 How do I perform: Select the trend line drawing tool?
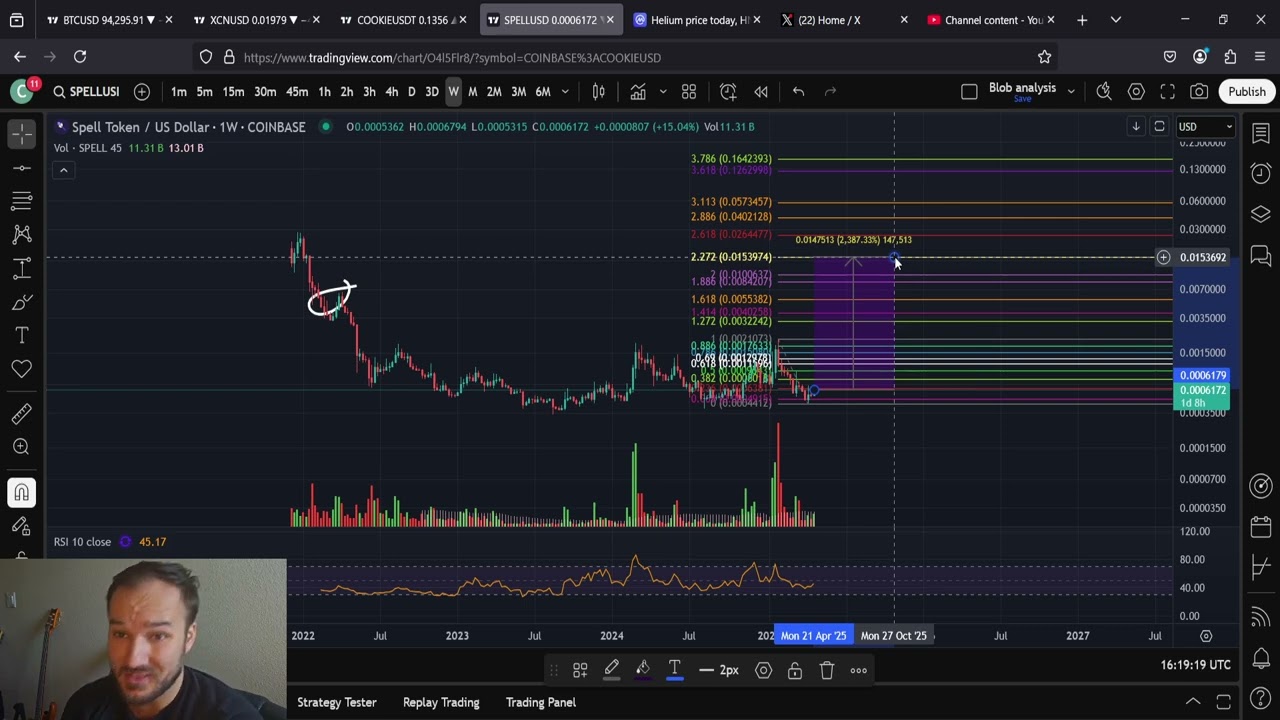(21, 167)
